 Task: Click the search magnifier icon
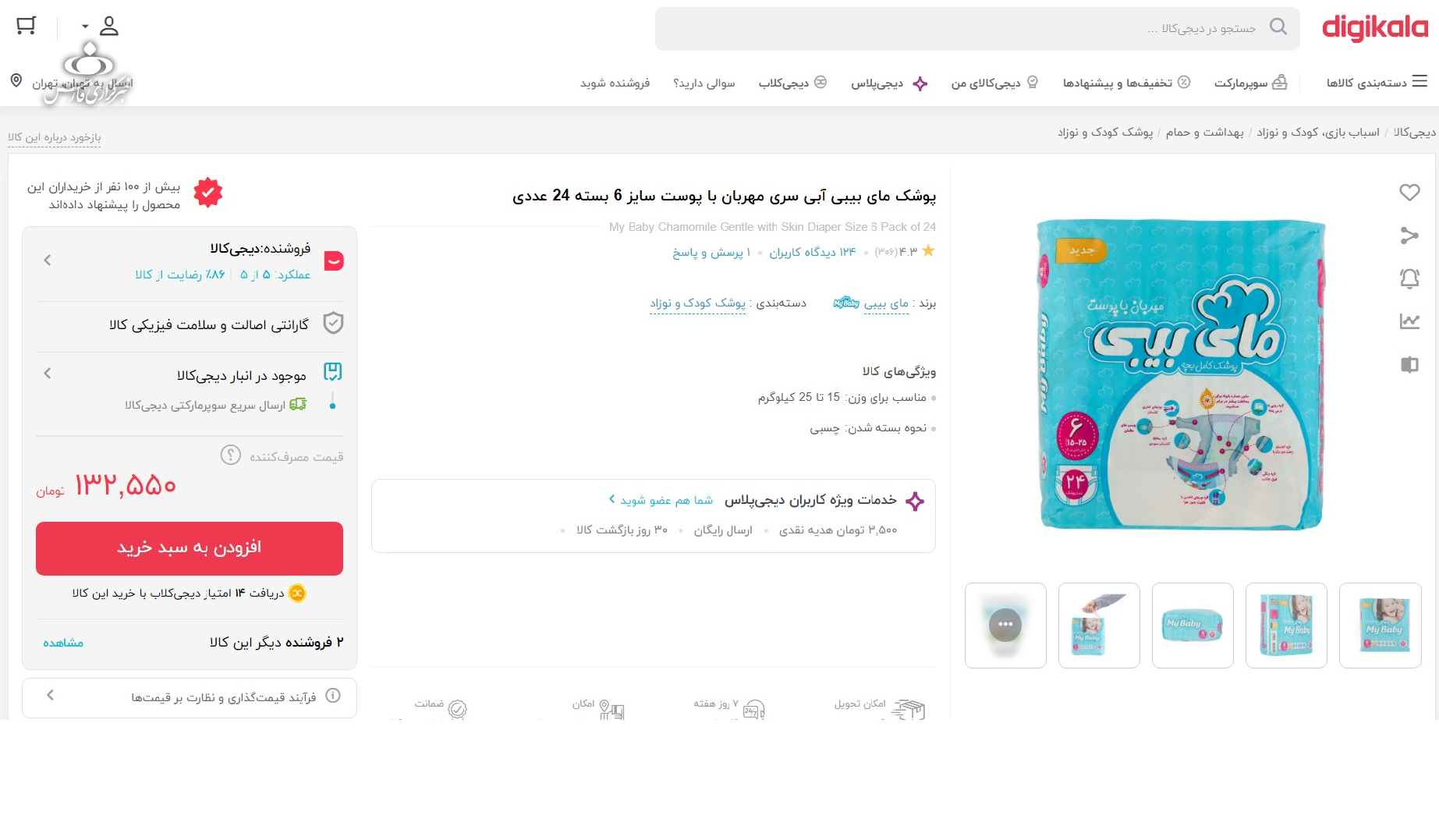tap(1278, 27)
